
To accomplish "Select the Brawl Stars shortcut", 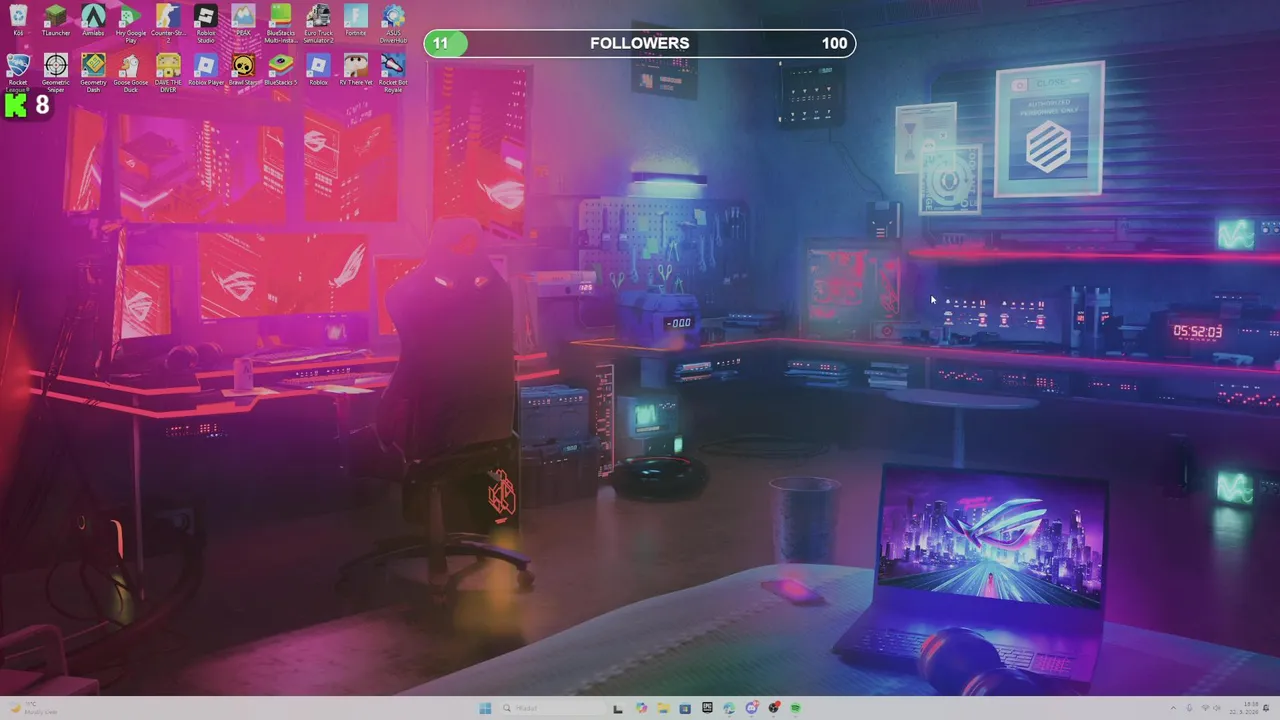I will (x=243, y=71).
